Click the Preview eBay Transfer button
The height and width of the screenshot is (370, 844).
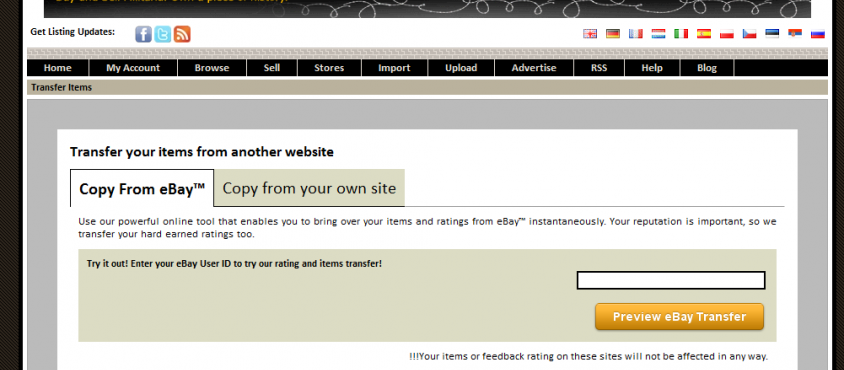point(679,317)
